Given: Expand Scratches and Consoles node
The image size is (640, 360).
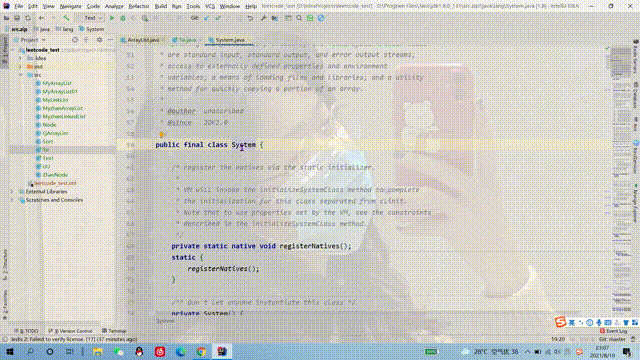Looking at the screenshot, I should pos(12,200).
